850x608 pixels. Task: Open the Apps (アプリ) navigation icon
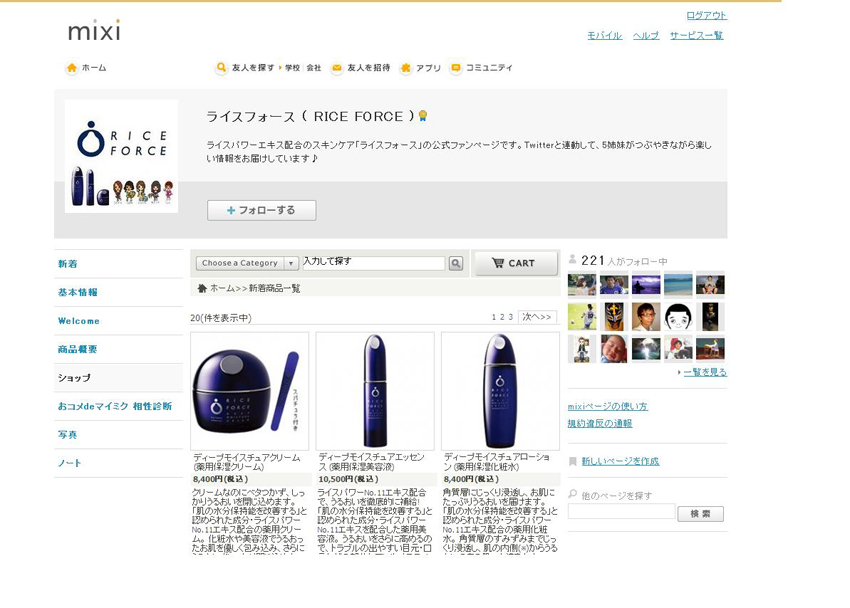point(406,68)
